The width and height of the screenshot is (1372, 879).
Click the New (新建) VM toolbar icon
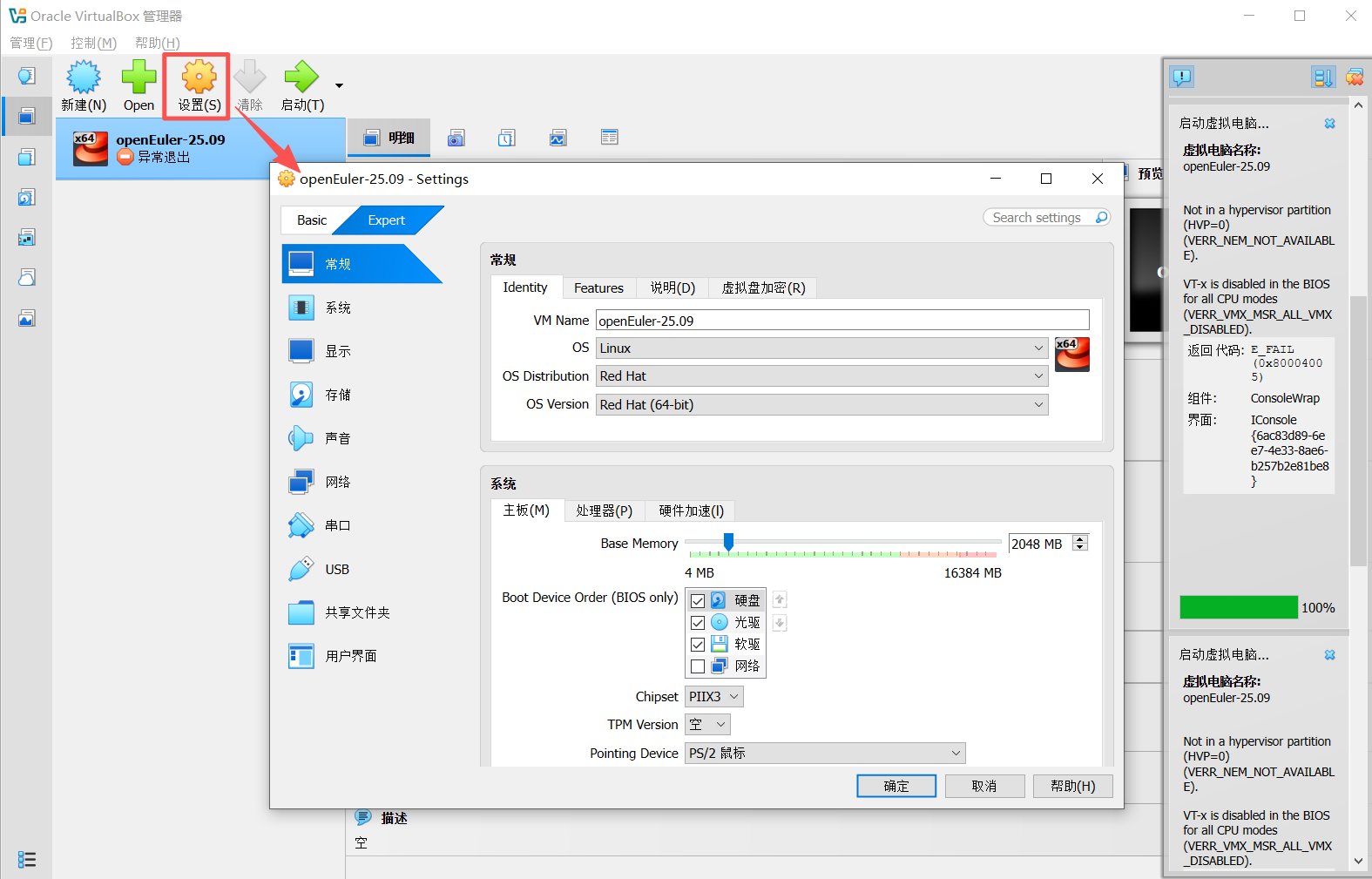click(84, 78)
